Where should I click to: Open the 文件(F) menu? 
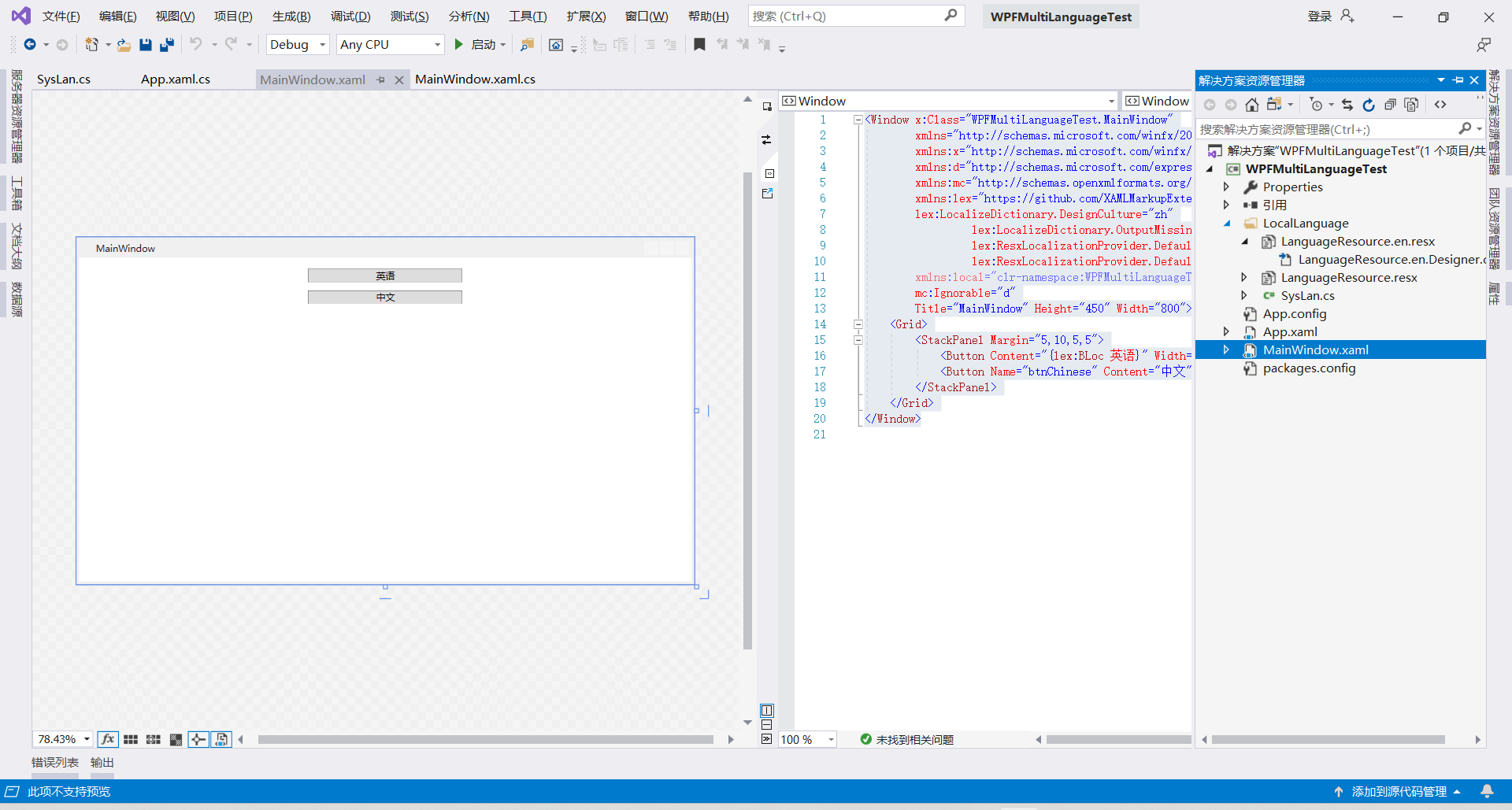coord(61,17)
